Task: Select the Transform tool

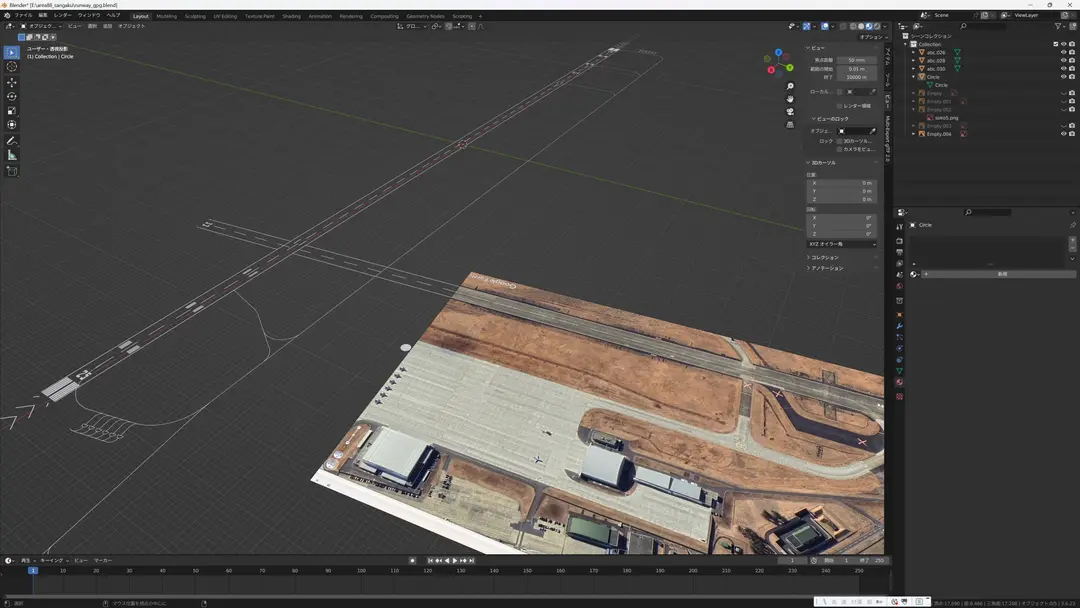Action: tap(12, 125)
